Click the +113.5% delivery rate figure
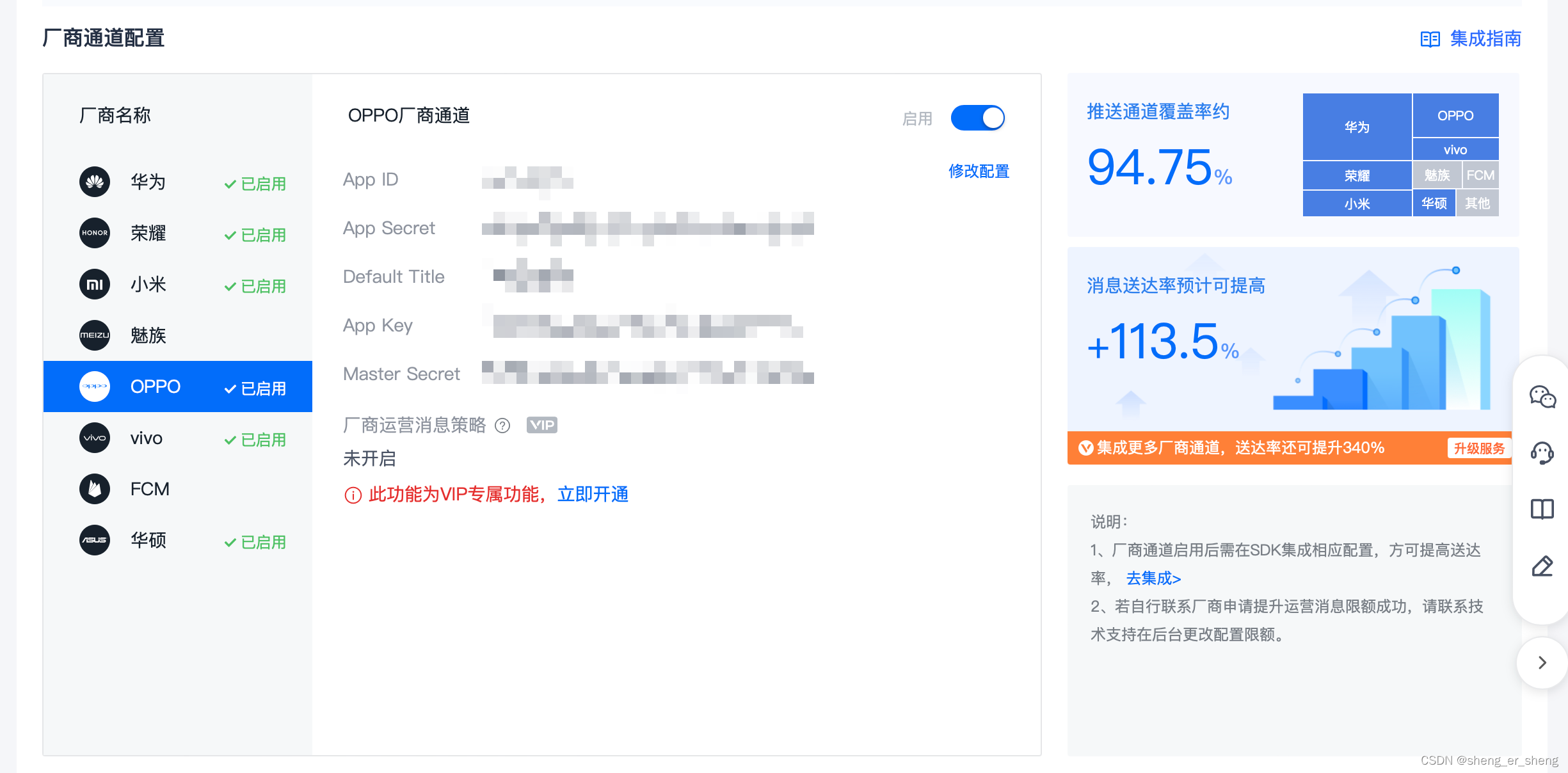 [x=1163, y=342]
